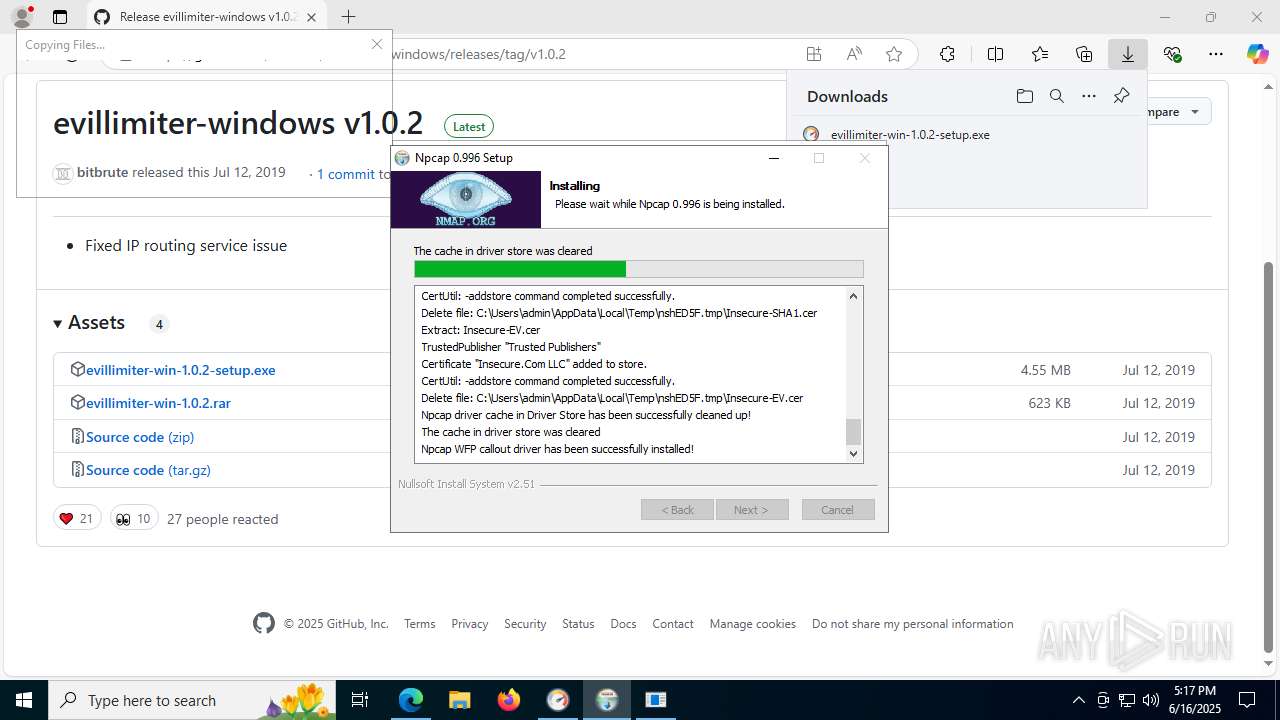
Task: Open the app available icon in address bar
Action: pos(814,54)
